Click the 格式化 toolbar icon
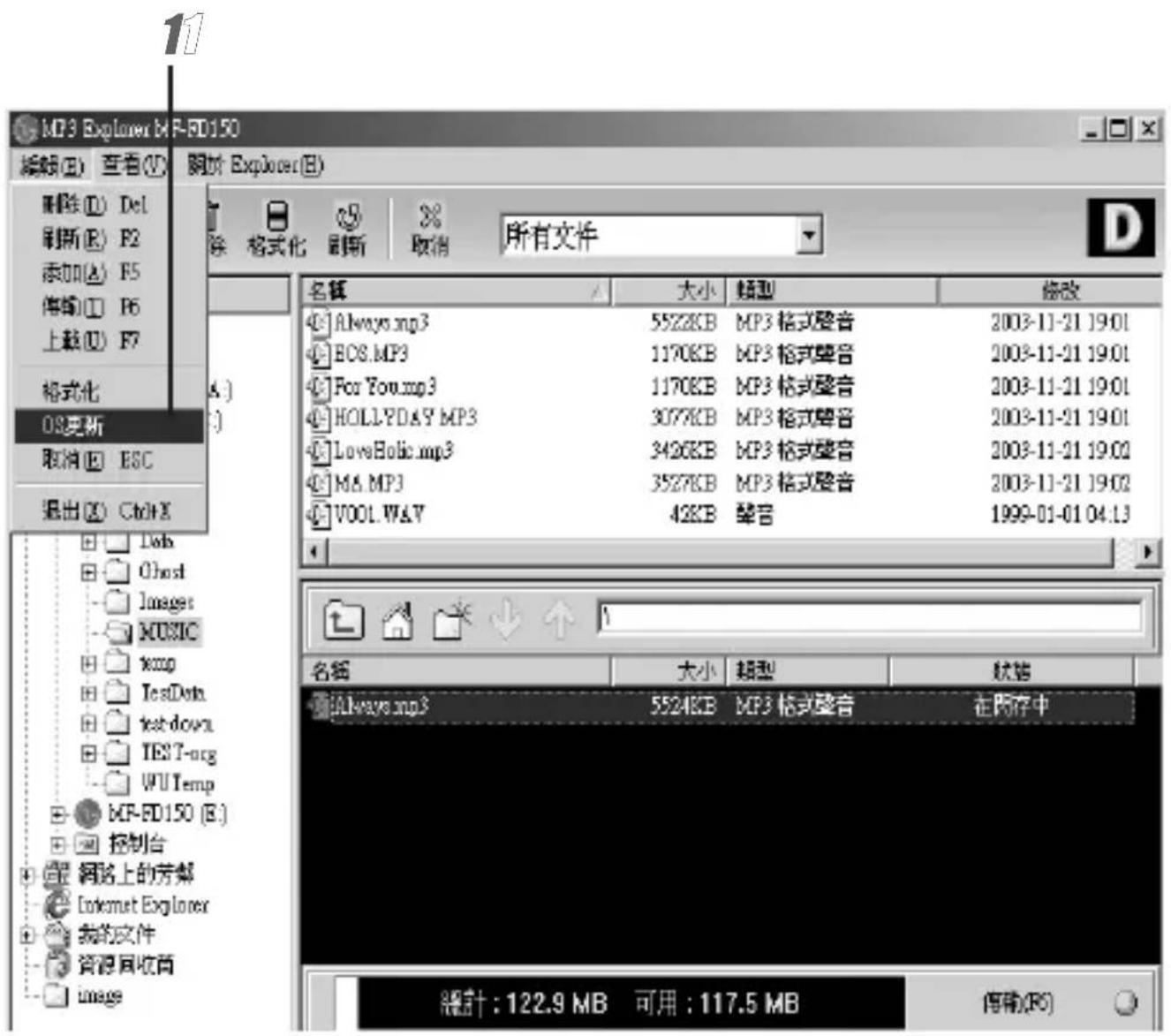Screen dimensions: 1171x1036 [276, 229]
